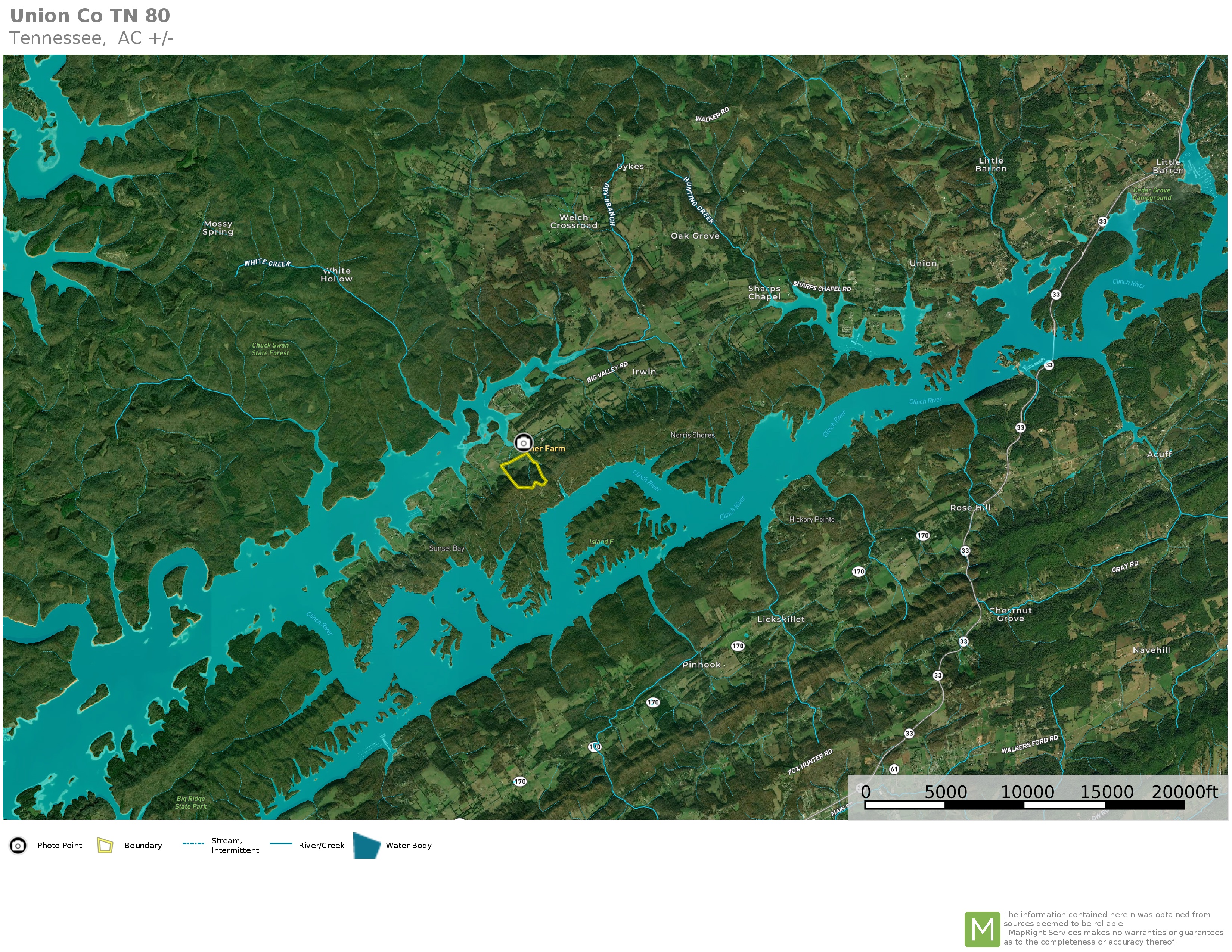The height and width of the screenshot is (952, 1232).
Task: Click the Norris Shores label
Action: [692, 435]
